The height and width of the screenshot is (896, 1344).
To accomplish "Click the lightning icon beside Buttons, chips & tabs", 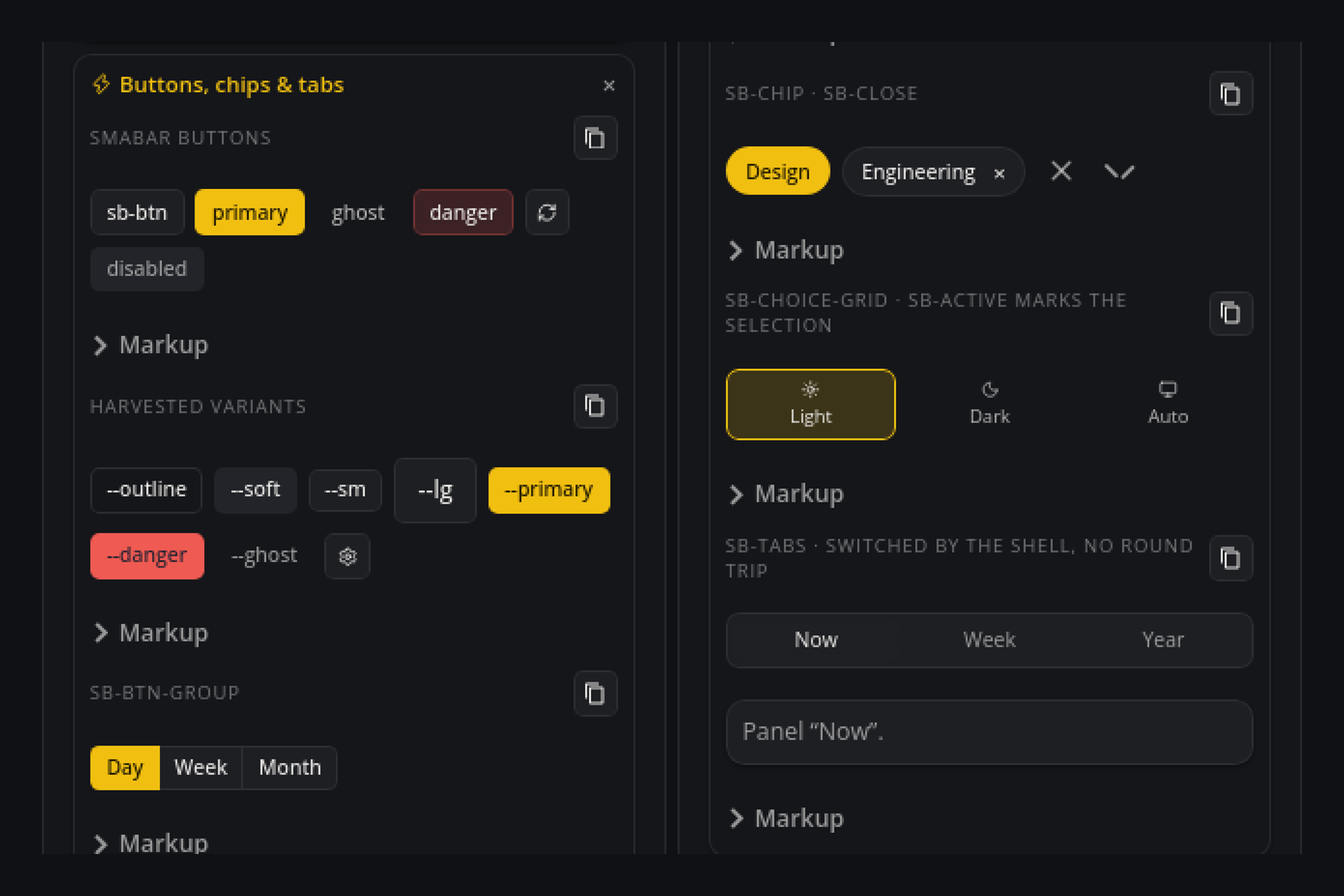I will coord(101,85).
